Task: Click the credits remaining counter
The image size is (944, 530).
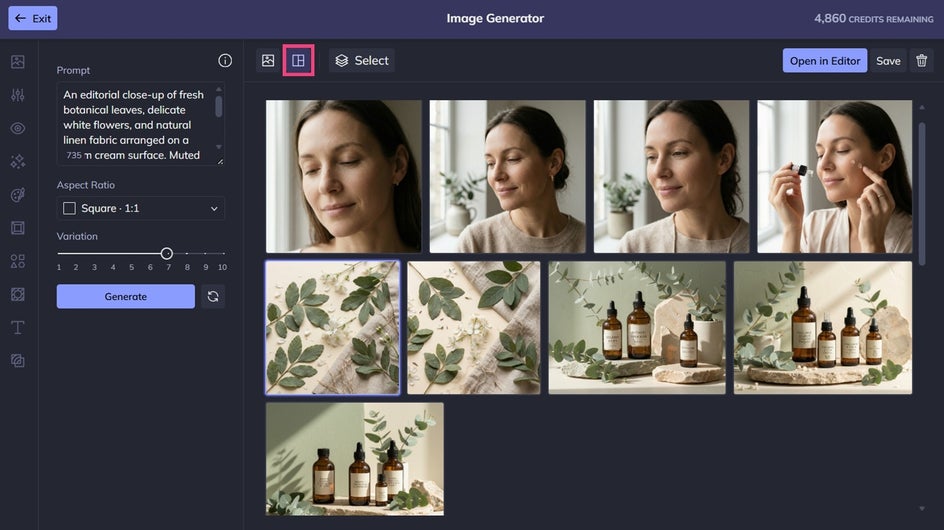Action: tap(874, 19)
